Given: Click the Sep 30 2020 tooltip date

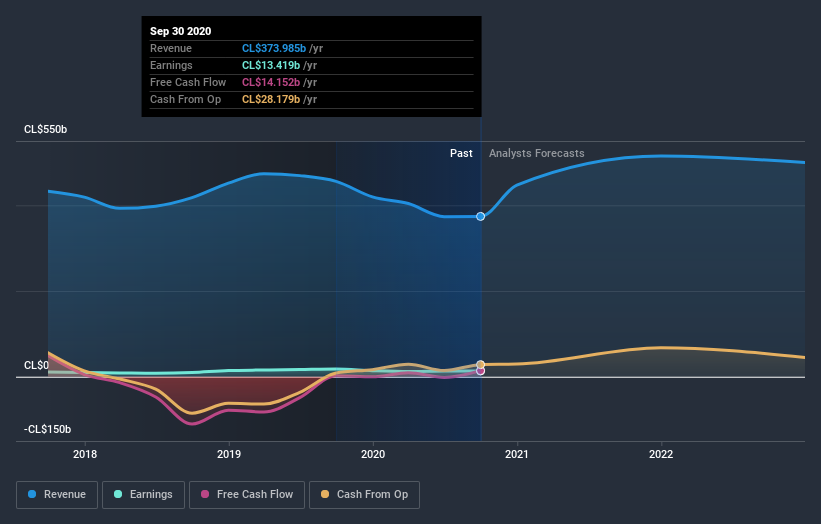Looking at the screenshot, I should pos(181,31).
